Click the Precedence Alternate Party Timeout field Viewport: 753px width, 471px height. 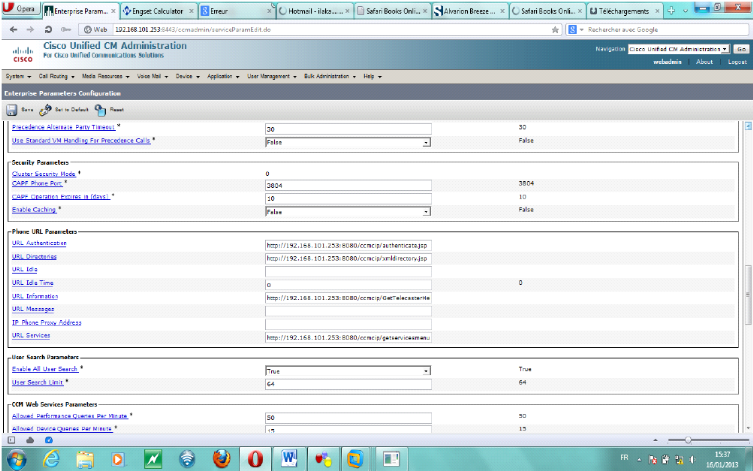point(348,129)
